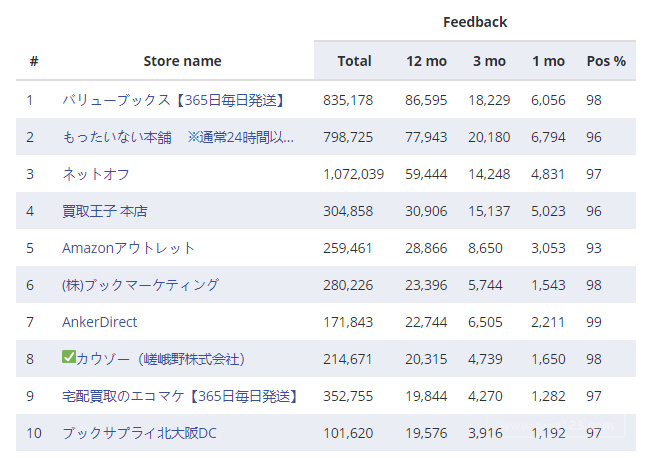Screen dimensions: 646x458
Task: Click the 3 mo value 20,180
Action: point(489,137)
